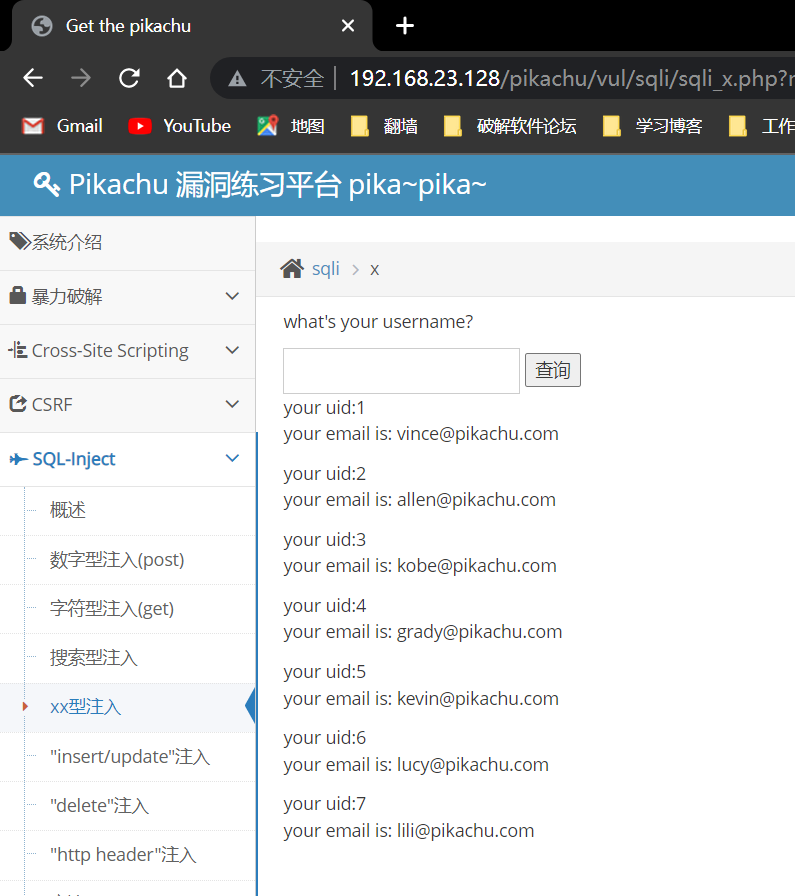Screen dimensions: 795x896
Task: Click the 查询 query button
Action: pyautogui.click(x=552, y=371)
